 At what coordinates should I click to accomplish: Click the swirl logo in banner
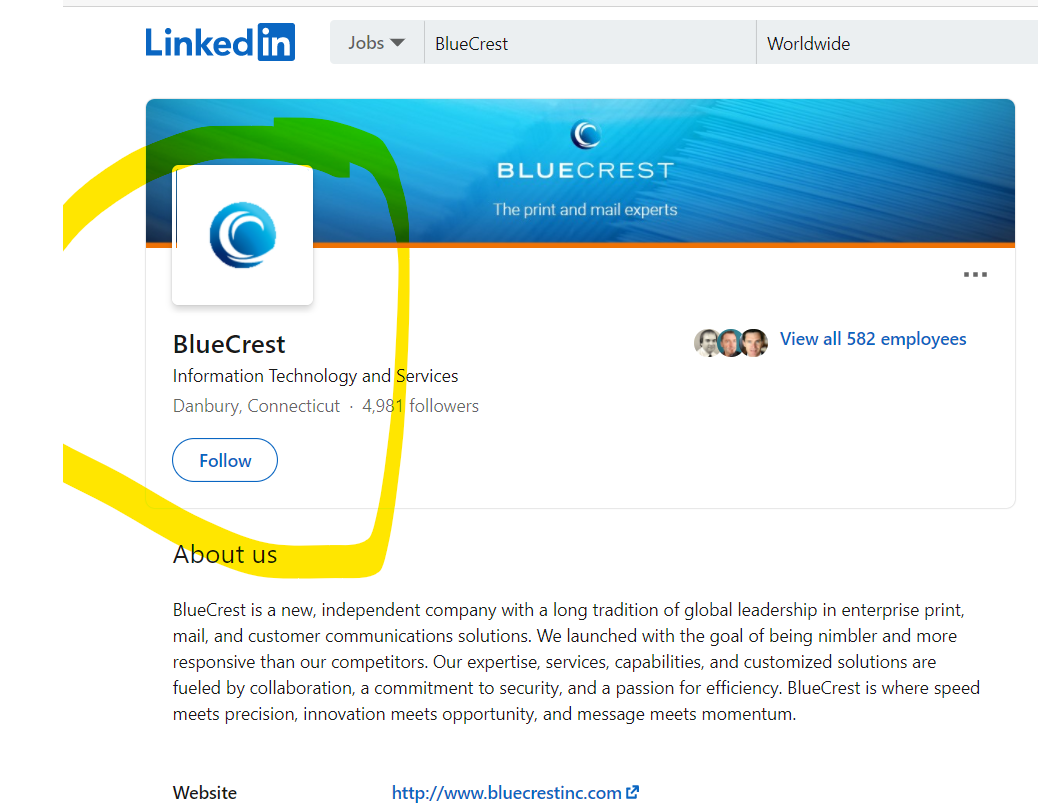click(x=586, y=134)
